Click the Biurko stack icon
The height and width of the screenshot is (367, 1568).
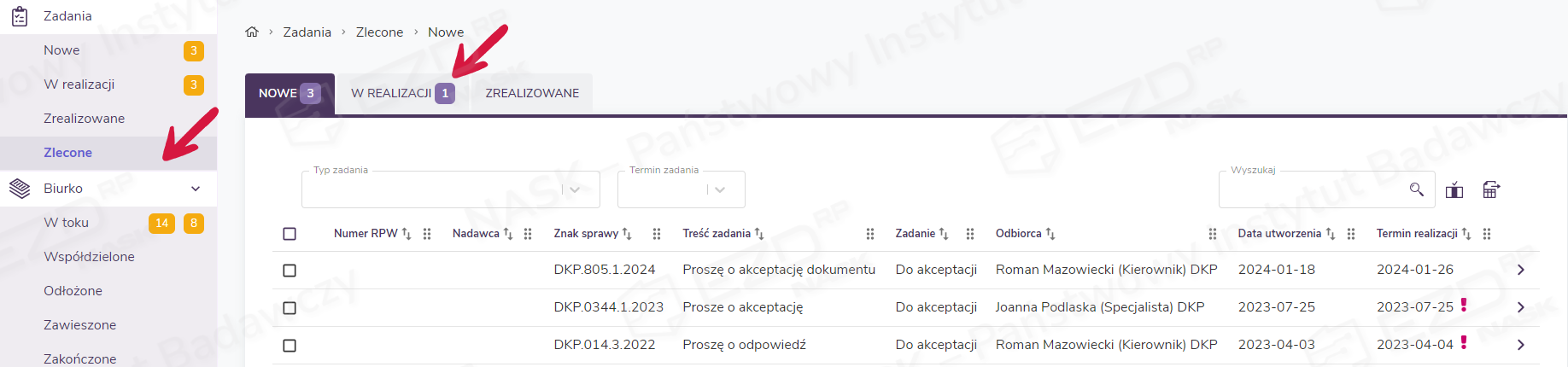20,189
